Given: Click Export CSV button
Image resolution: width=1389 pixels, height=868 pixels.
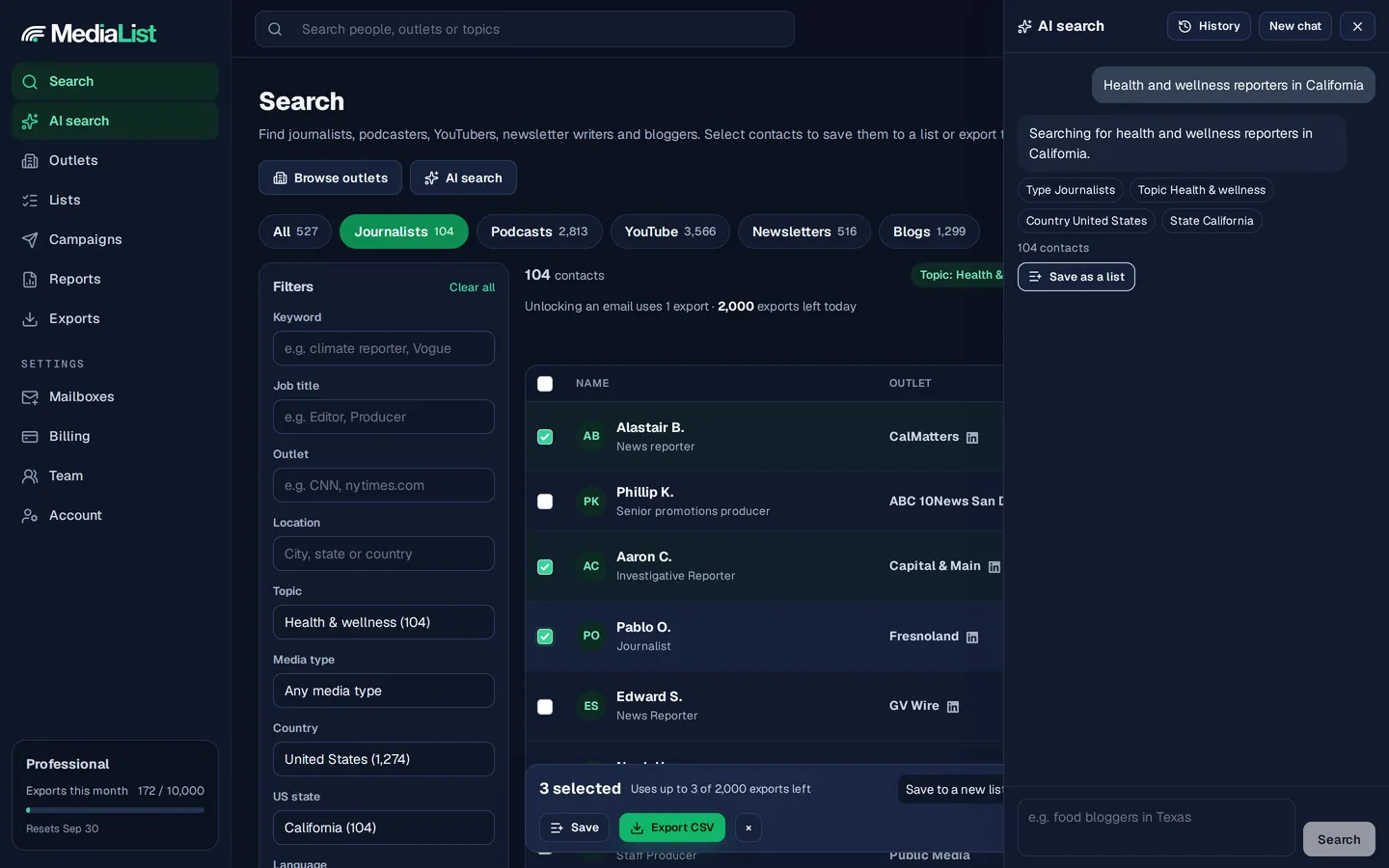Looking at the screenshot, I should 672,827.
